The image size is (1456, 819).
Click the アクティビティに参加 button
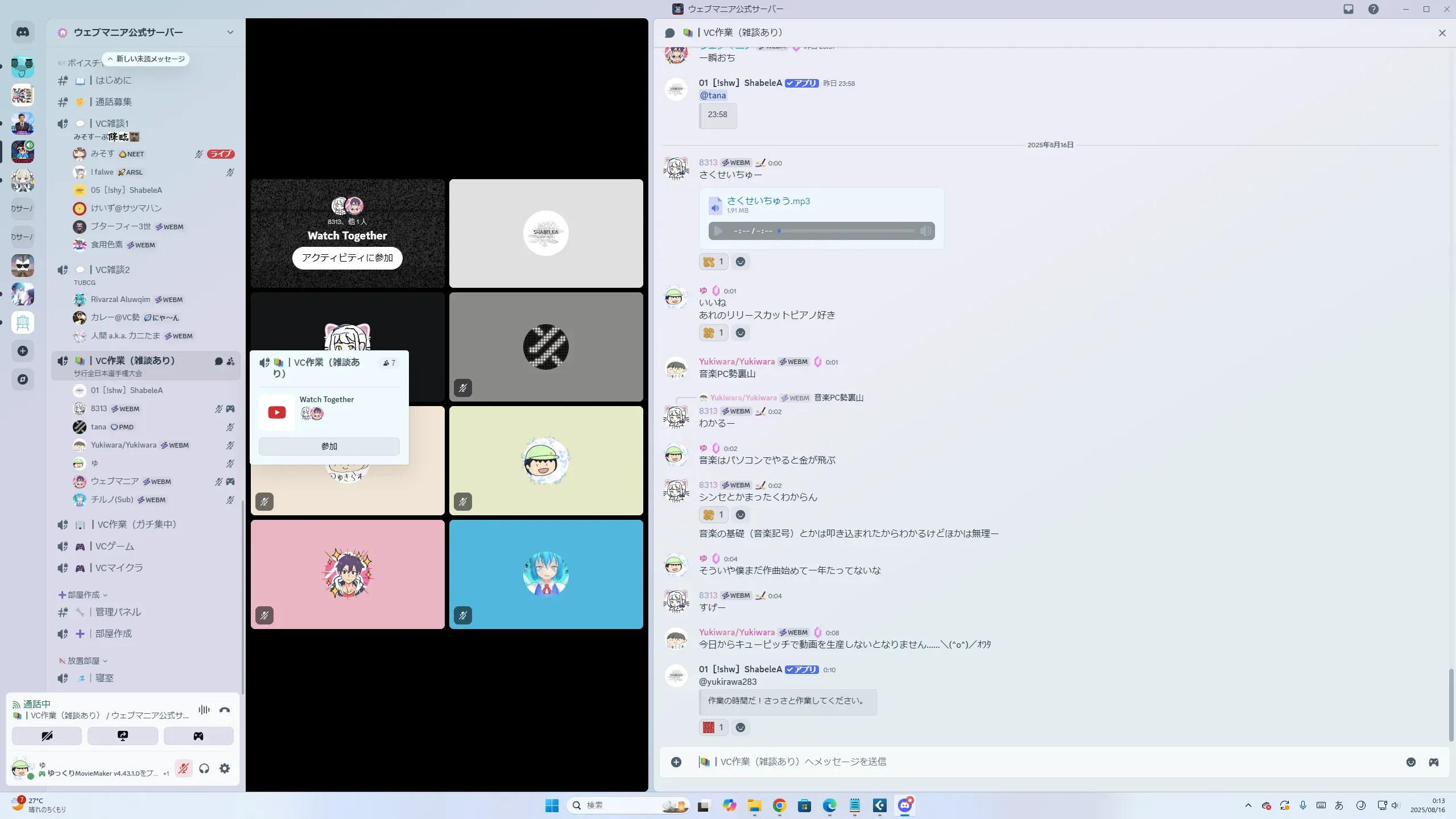347,258
